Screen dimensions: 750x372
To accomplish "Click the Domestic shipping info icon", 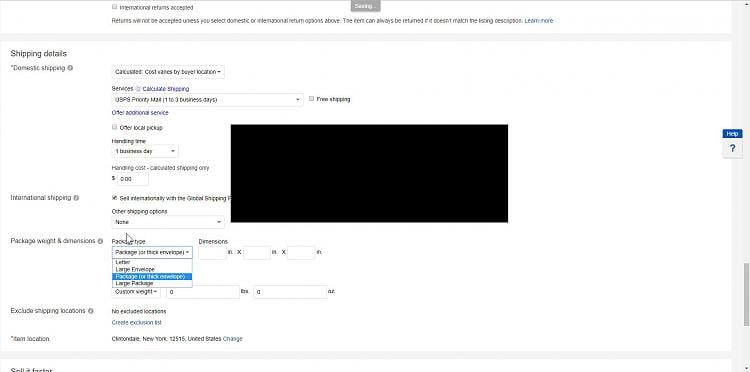I will click(70, 68).
